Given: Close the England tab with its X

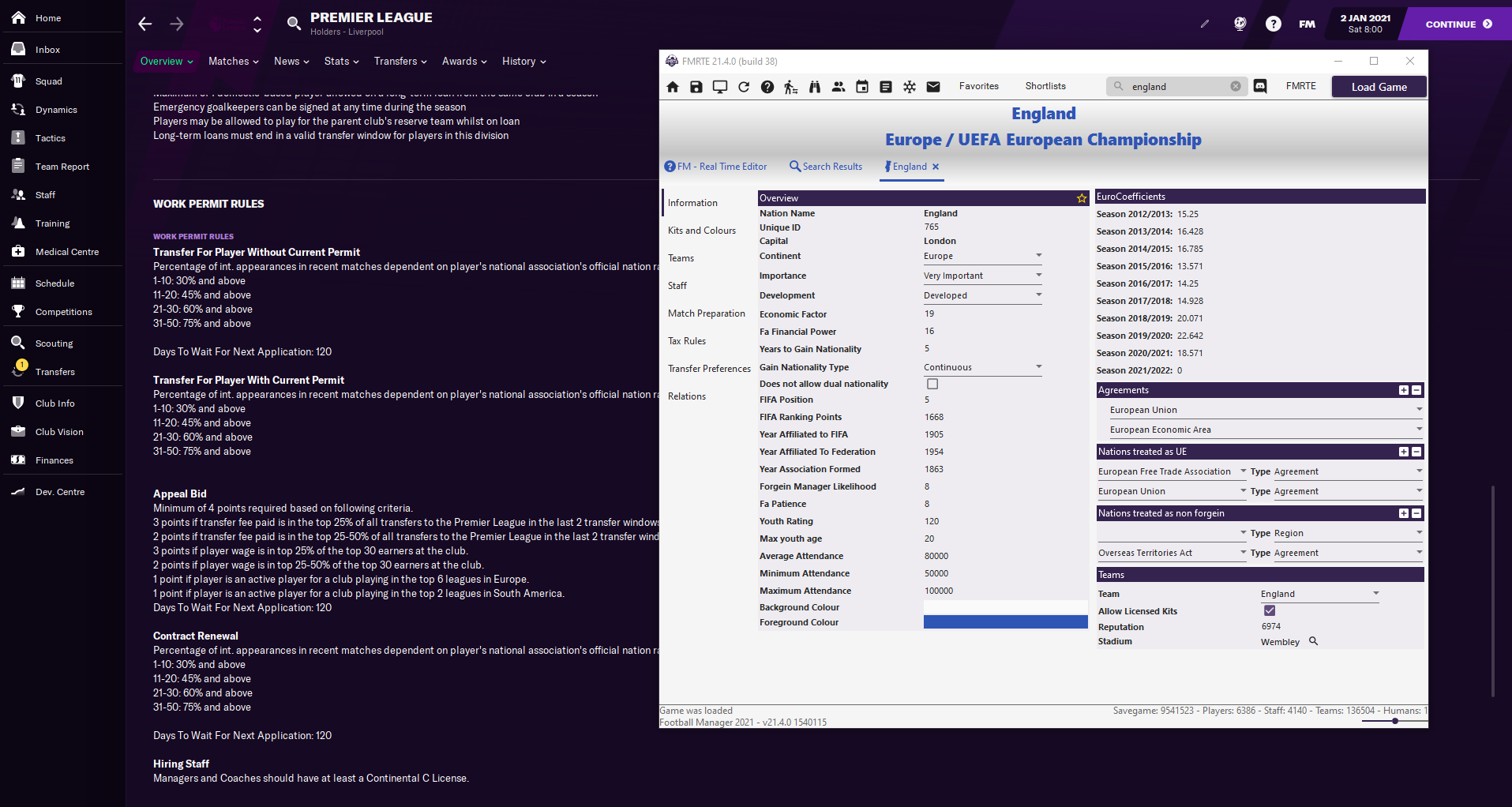Looking at the screenshot, I should click(x=936, y=167).
